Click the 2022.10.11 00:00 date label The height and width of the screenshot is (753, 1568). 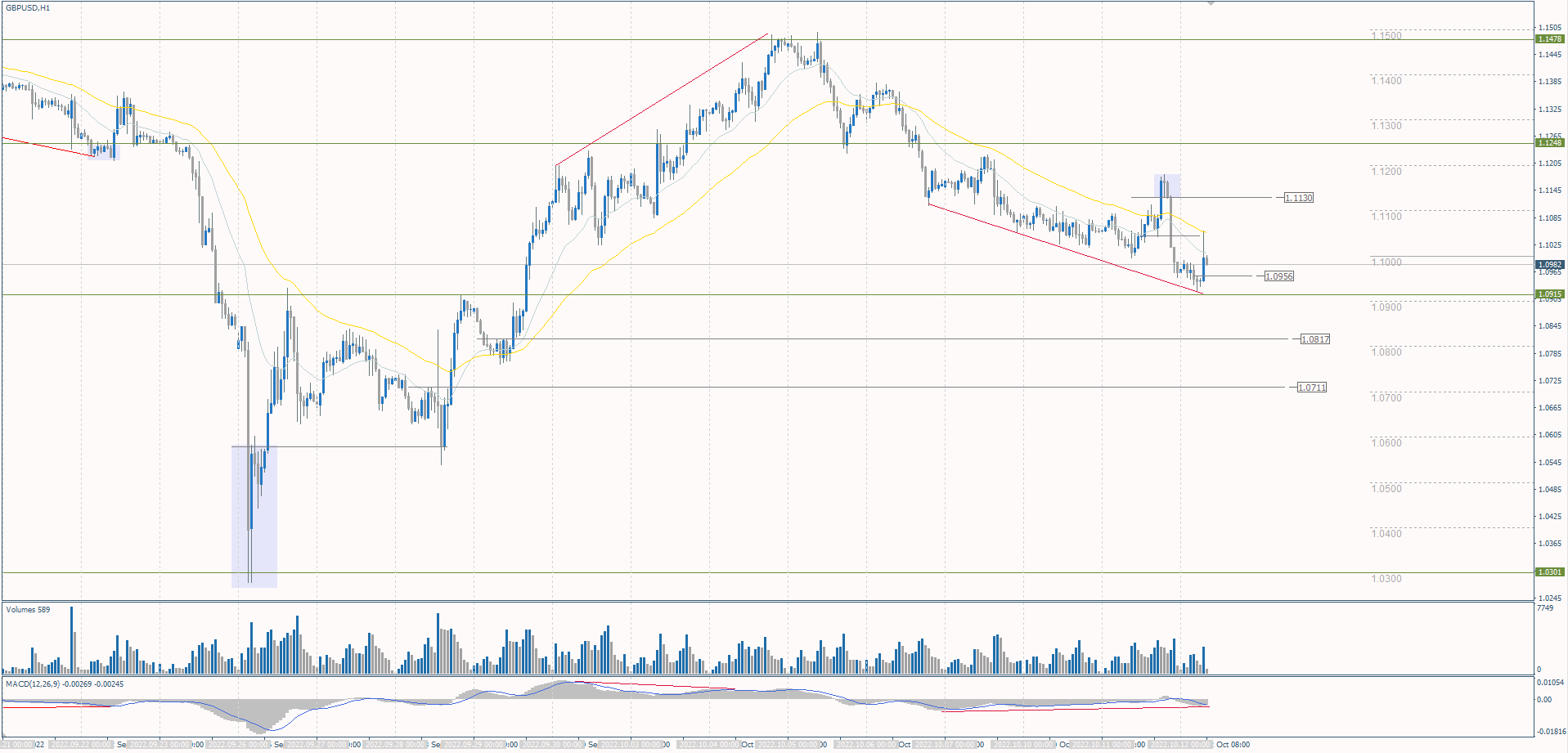click(x=1102, y=745)
